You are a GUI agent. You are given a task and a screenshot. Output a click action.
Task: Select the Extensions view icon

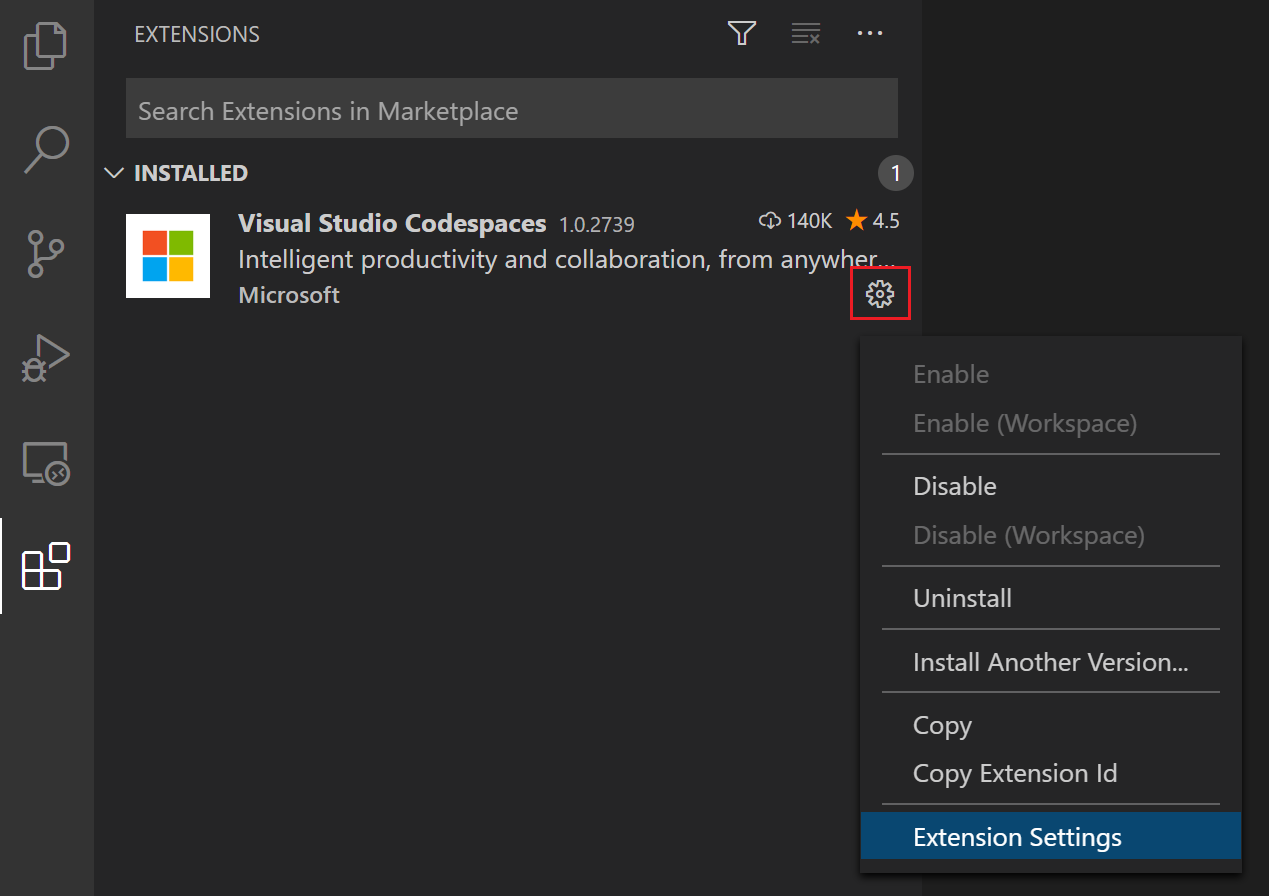[46, 566]
